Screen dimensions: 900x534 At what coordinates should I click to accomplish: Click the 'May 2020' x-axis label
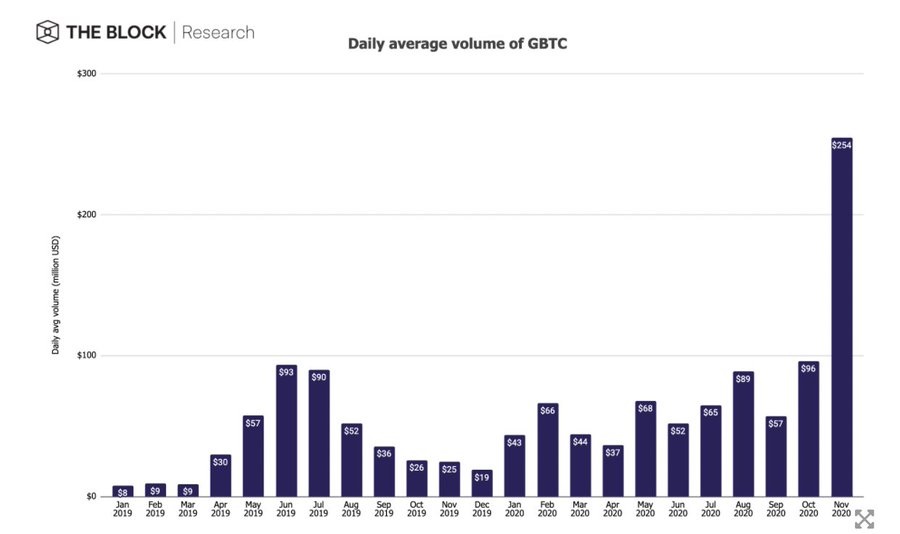tap(645, 509)
